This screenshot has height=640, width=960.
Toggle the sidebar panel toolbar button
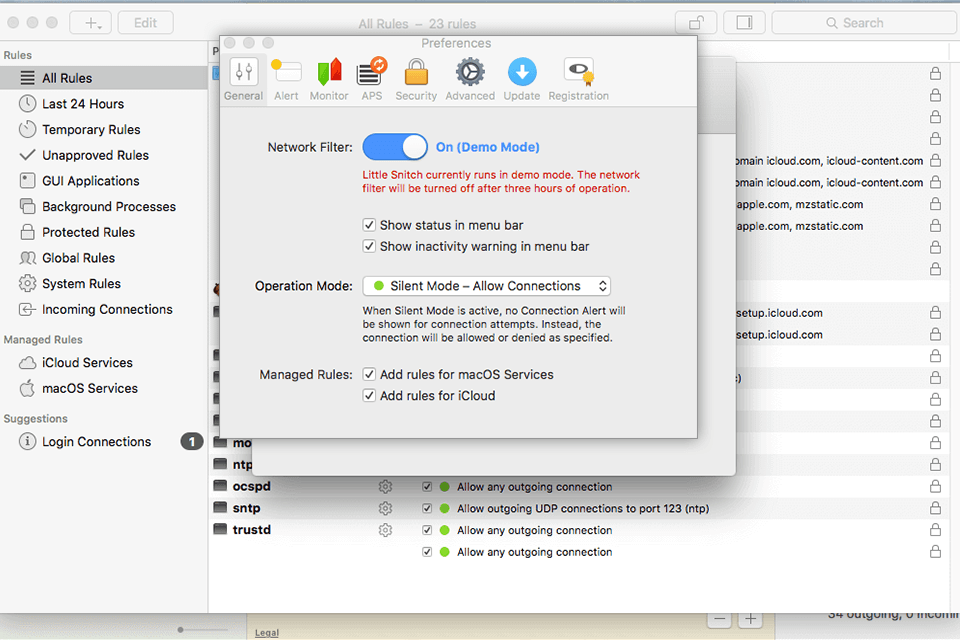(x=744, y=23)
